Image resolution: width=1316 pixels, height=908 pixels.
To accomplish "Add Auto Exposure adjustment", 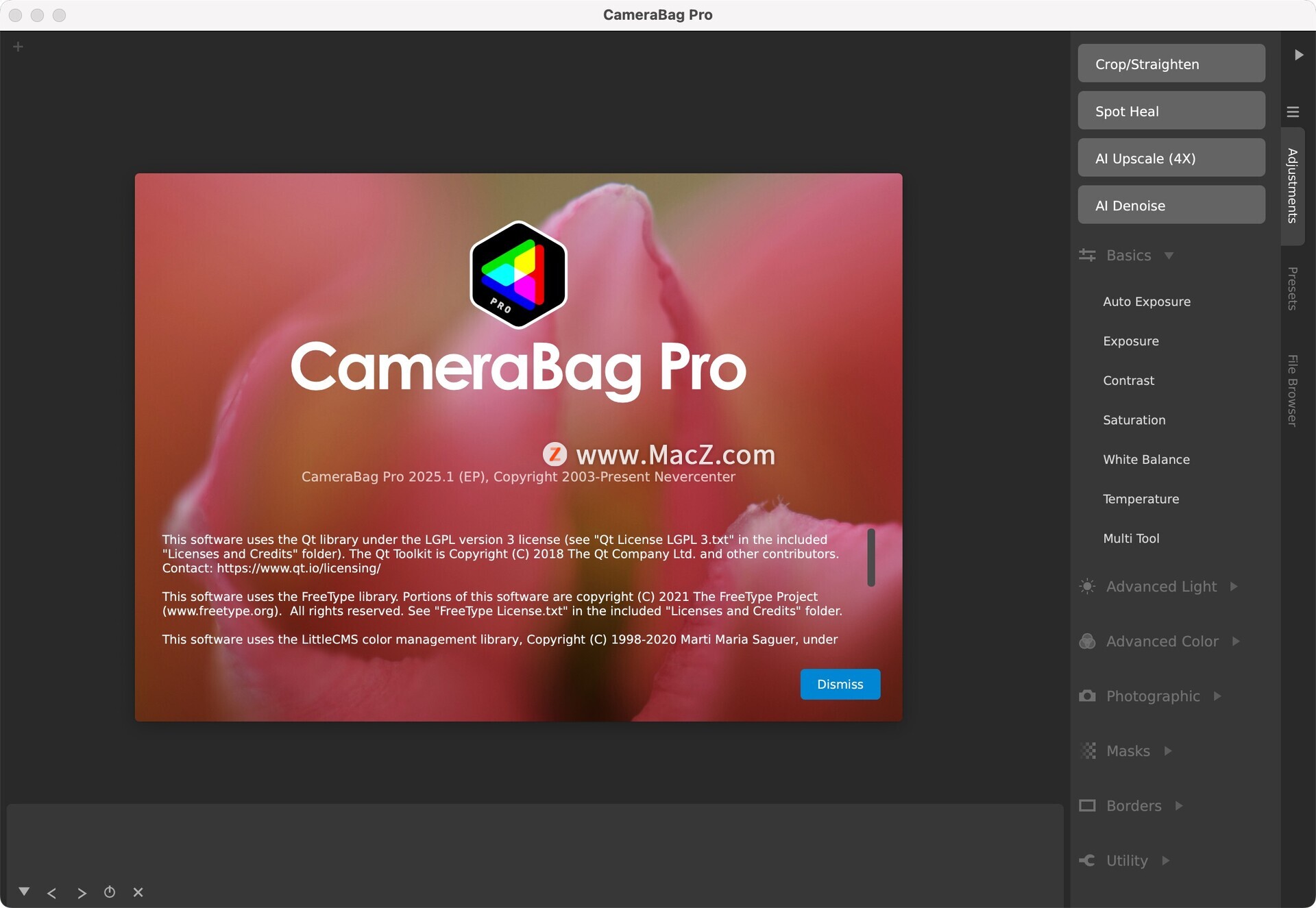I will (1147, 302).
